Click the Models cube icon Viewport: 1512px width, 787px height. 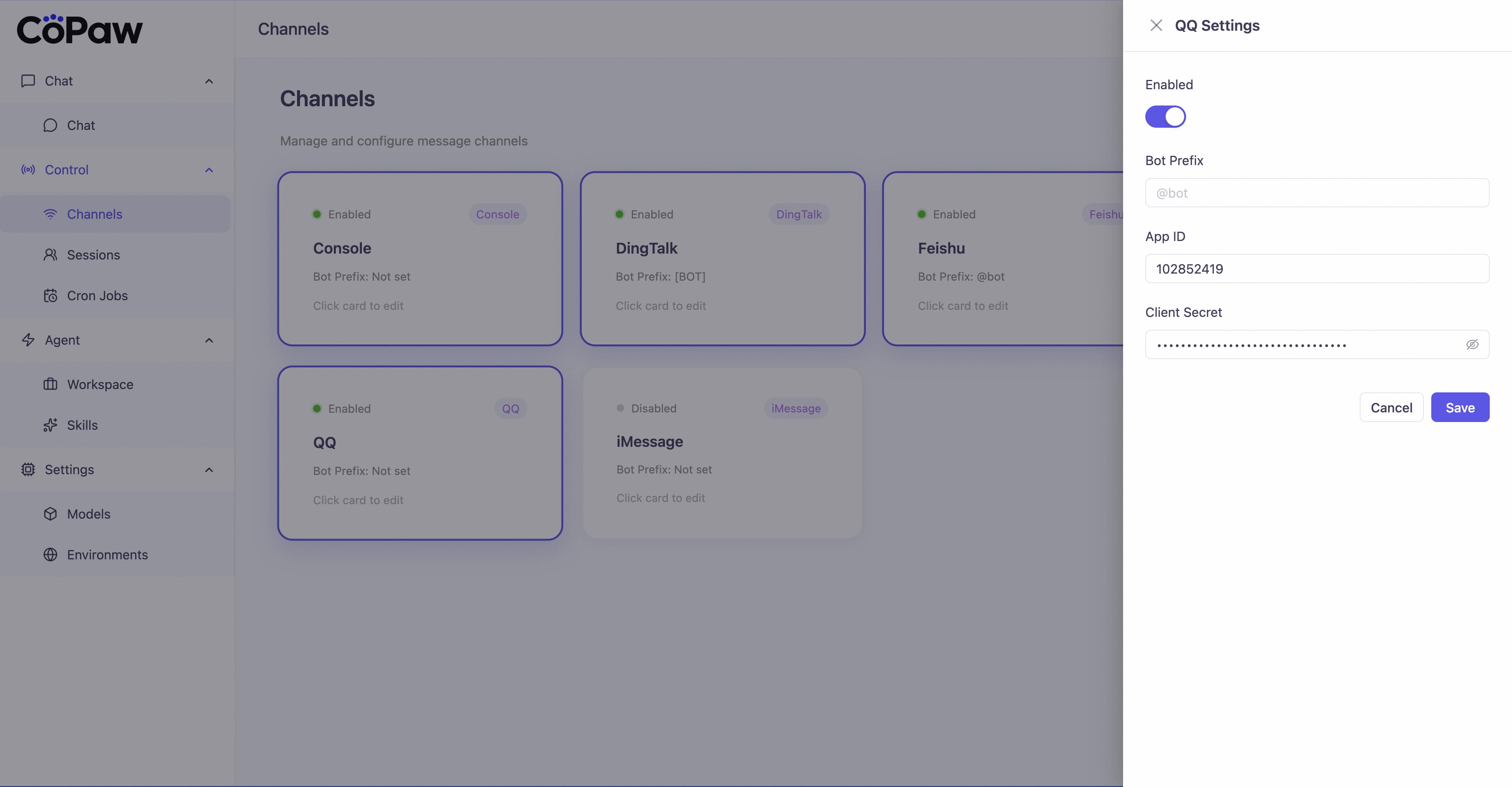50,514
